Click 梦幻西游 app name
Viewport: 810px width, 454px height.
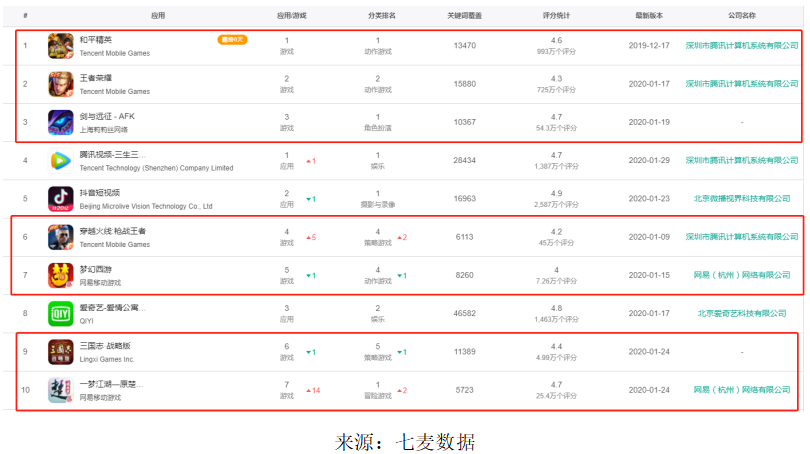[x=96, y=269]
